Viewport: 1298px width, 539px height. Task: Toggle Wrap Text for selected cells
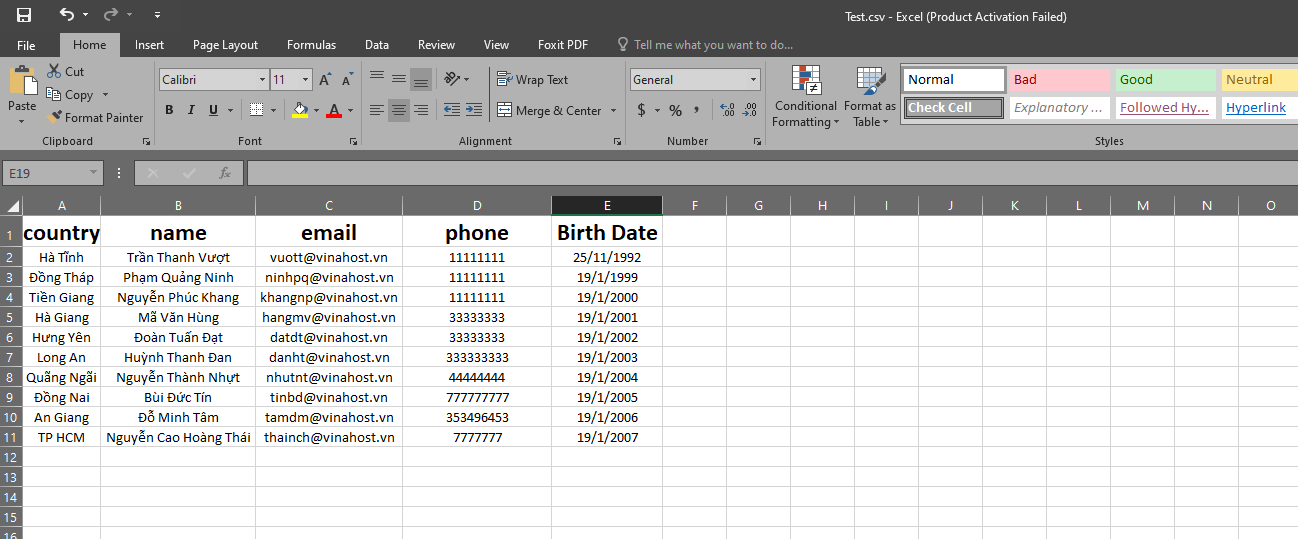(x=533, y=80)
